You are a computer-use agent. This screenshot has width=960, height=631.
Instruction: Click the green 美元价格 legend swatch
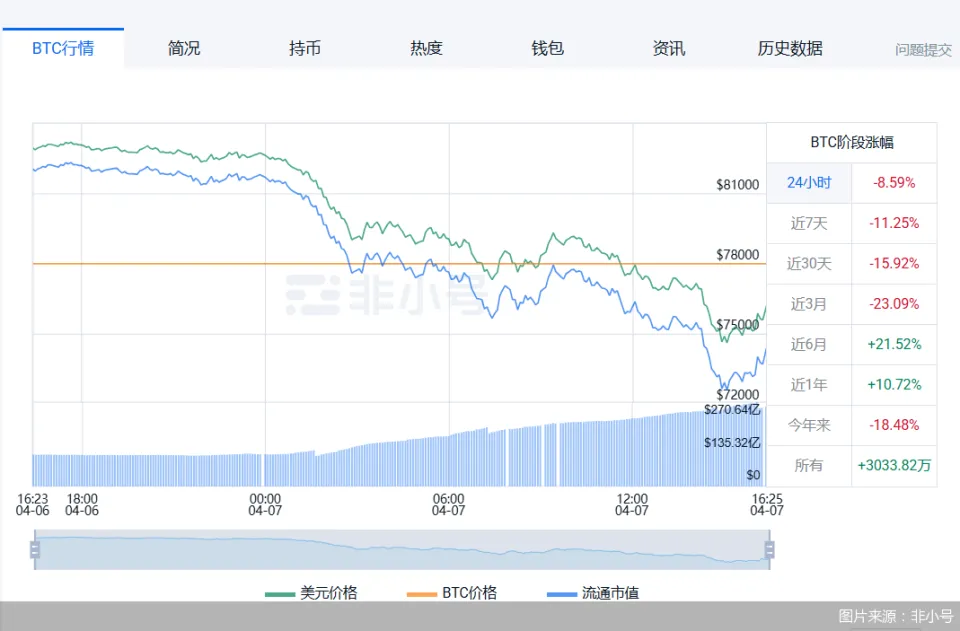pos(280,594)
